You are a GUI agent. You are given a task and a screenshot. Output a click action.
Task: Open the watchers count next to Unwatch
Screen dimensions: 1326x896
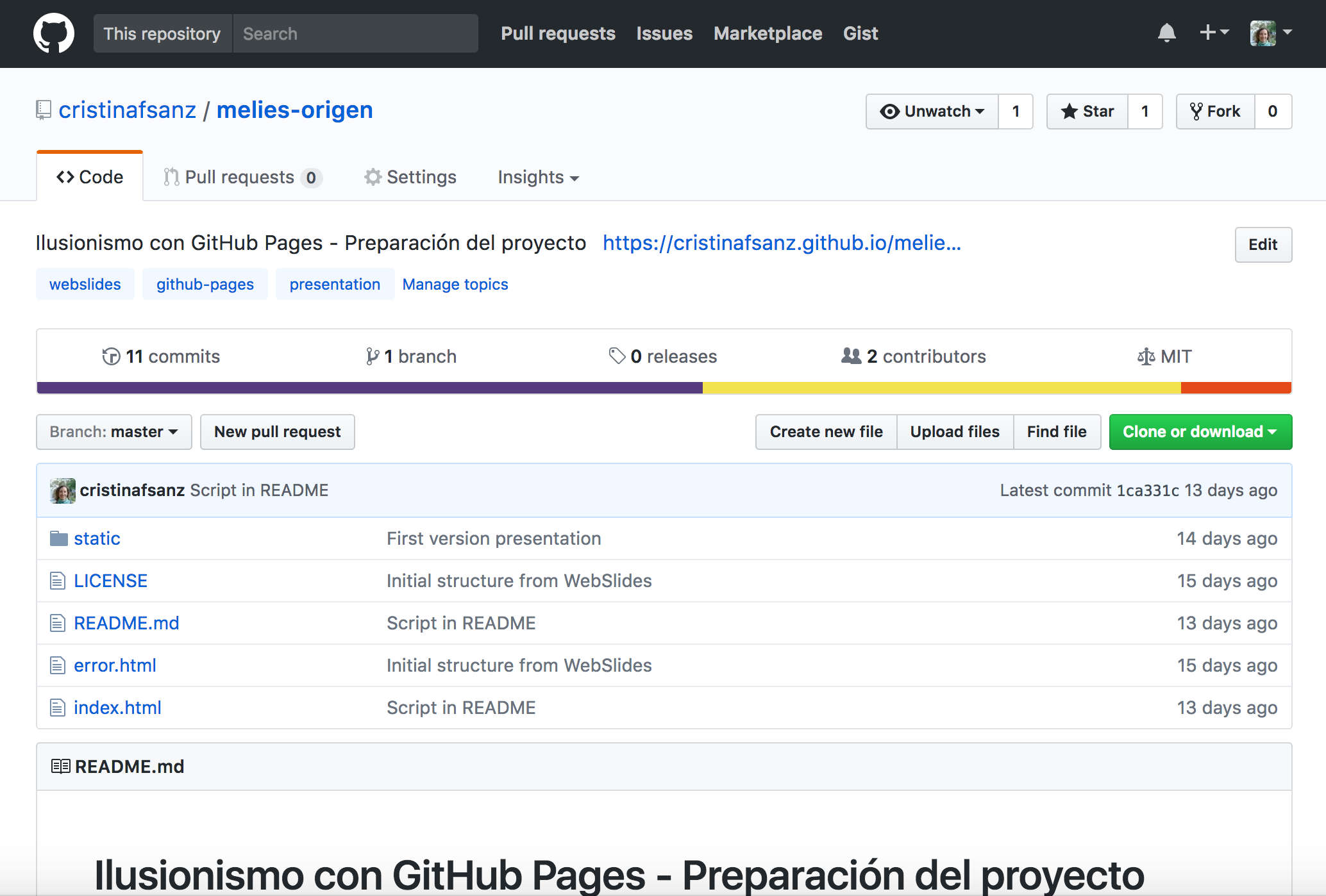point(1016,112)
